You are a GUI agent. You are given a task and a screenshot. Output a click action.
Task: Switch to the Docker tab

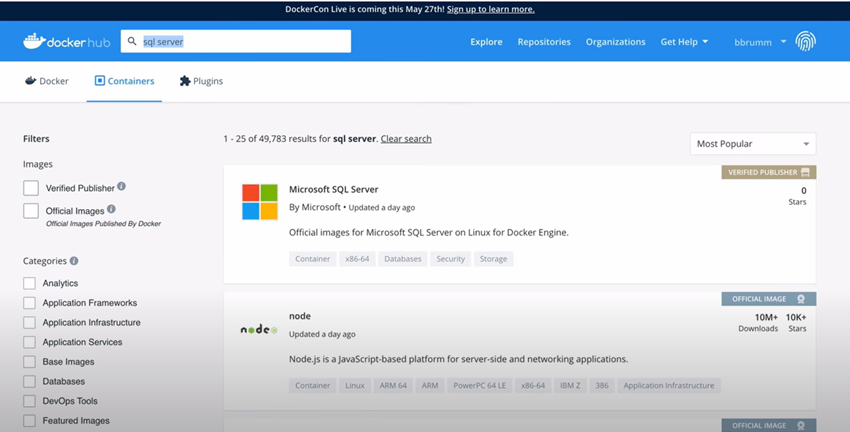coord(47,81)
